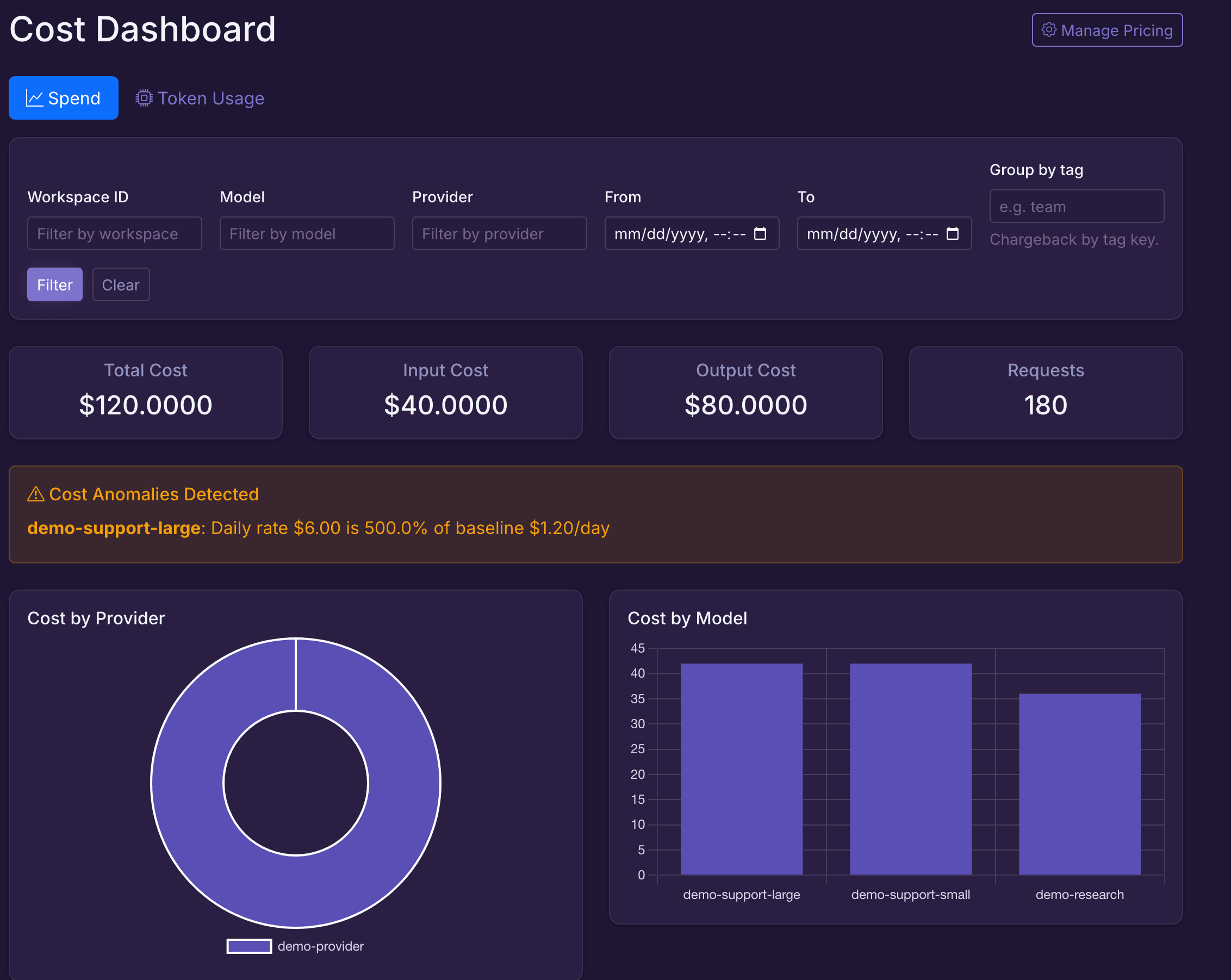Screen dimensions: 1231x980
Task: Click the Cost Anomalies Detected heading
Action: (153, 494)
